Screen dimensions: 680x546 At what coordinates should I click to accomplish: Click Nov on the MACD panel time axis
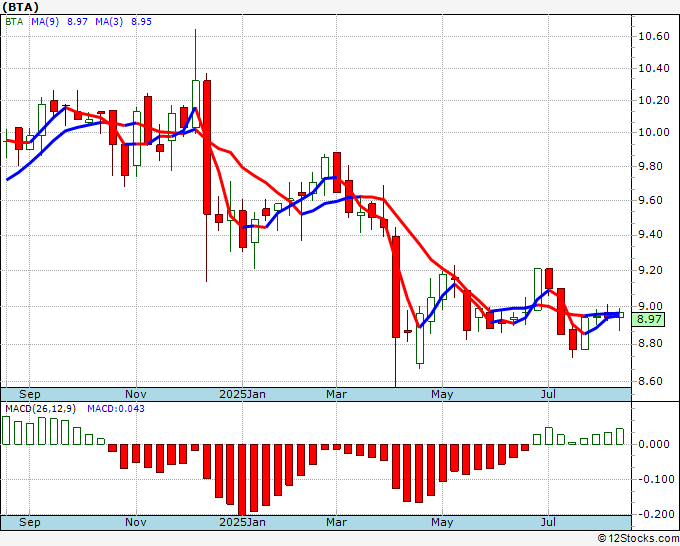[136, 522]
